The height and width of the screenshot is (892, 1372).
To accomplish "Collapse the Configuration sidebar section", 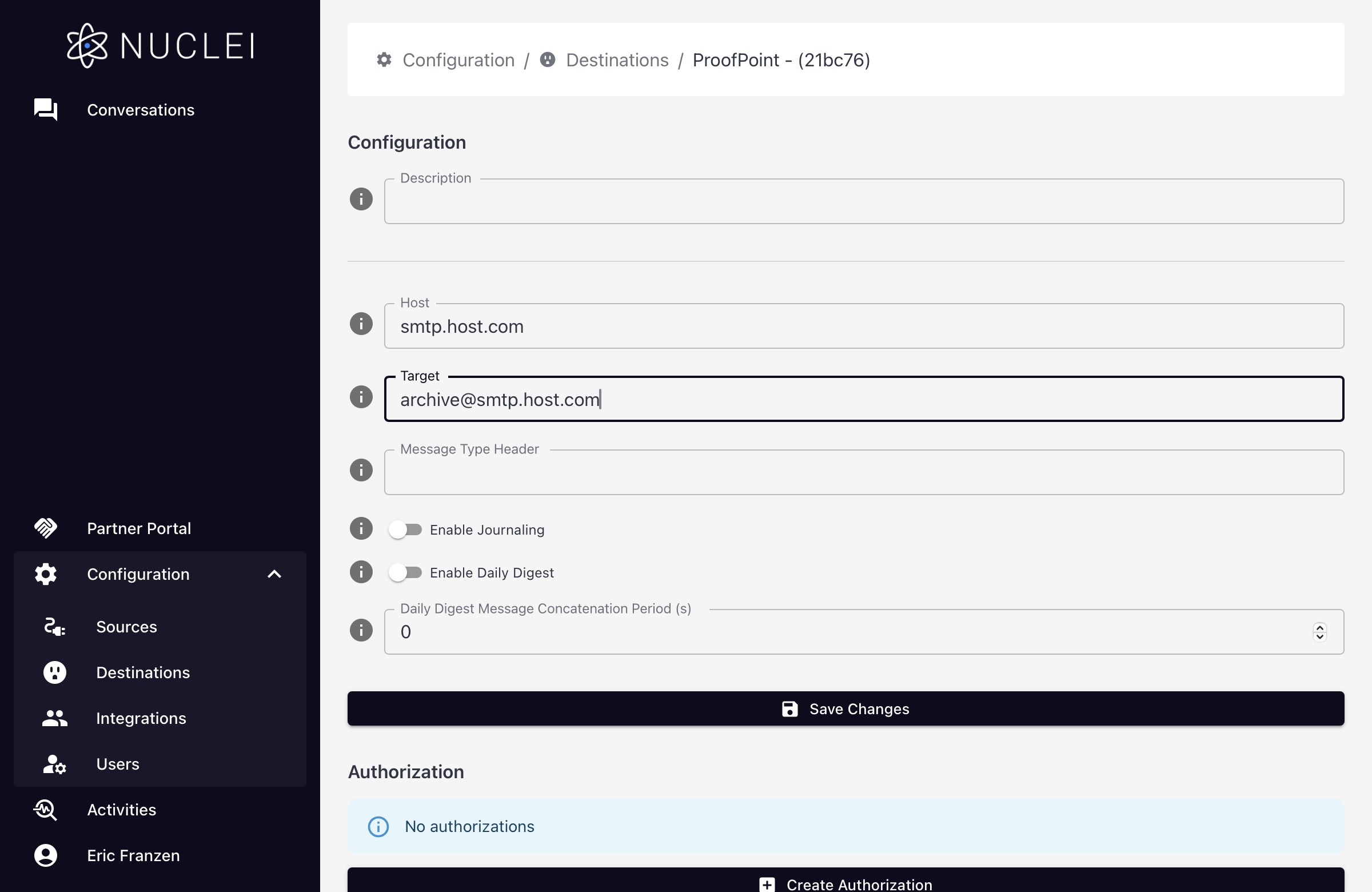I will coord(274,574).
